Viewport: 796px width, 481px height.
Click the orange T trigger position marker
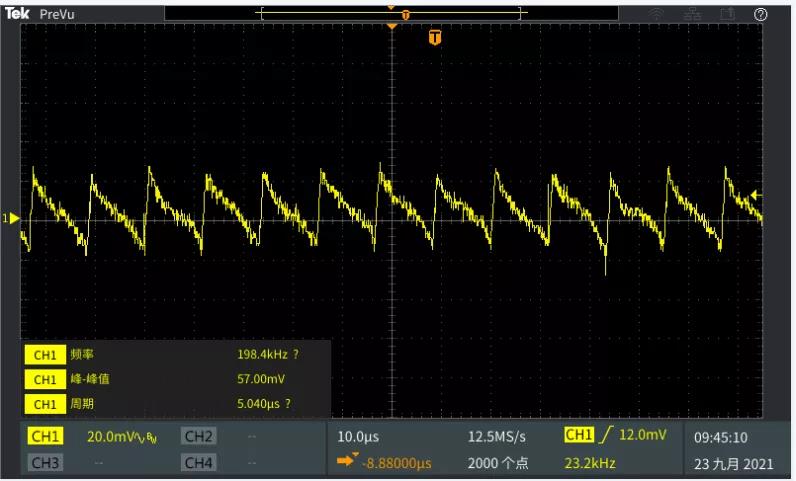click(435, 37)
